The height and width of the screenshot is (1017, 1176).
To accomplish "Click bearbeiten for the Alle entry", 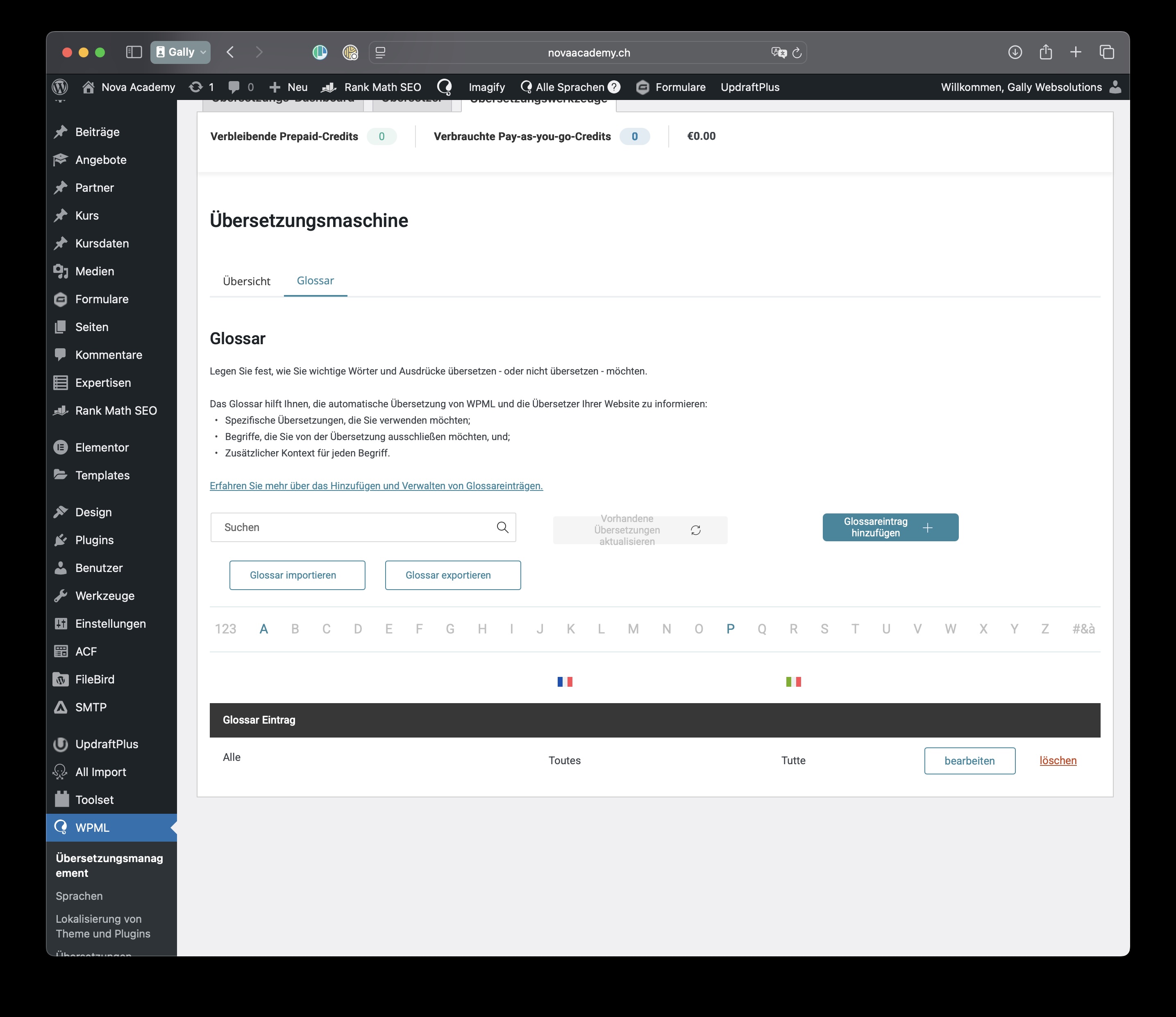I will (x=969, y=760).
